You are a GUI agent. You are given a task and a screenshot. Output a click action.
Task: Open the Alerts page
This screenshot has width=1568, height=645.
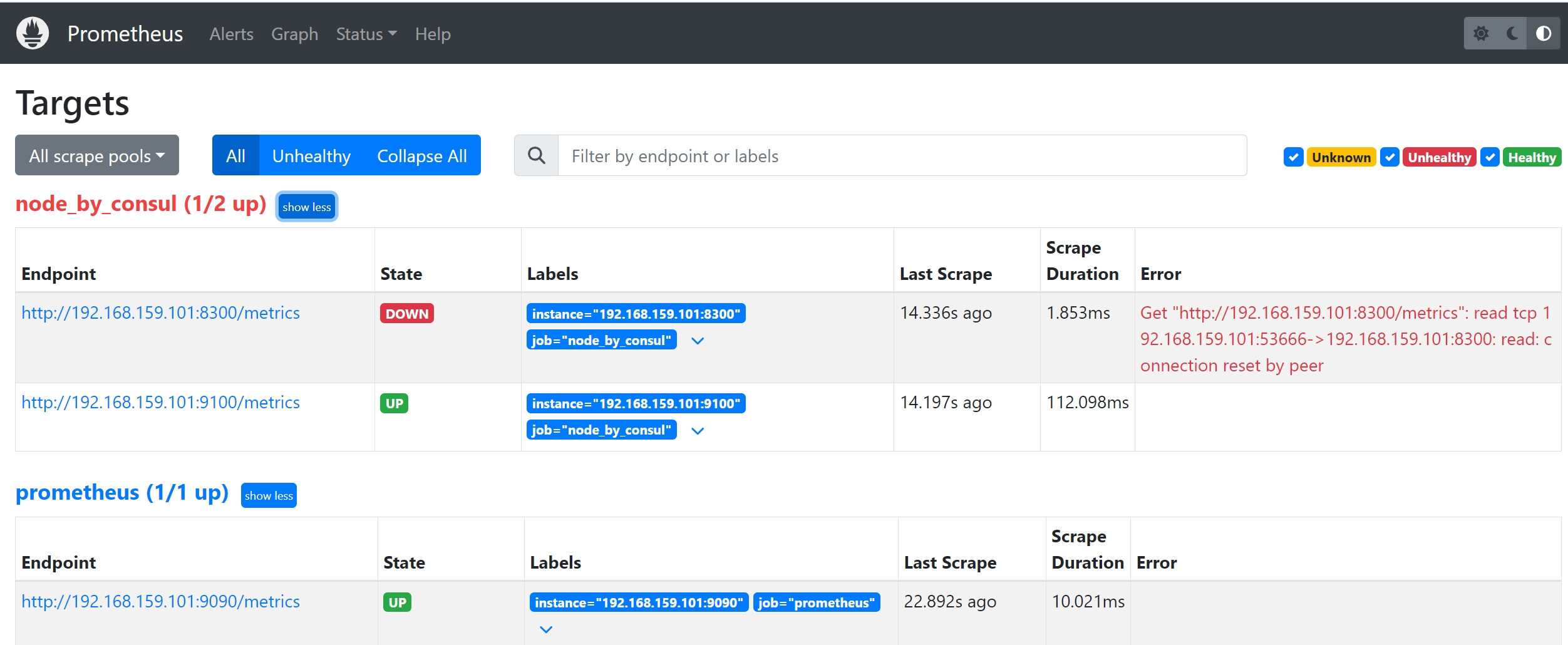click(232, 34)
